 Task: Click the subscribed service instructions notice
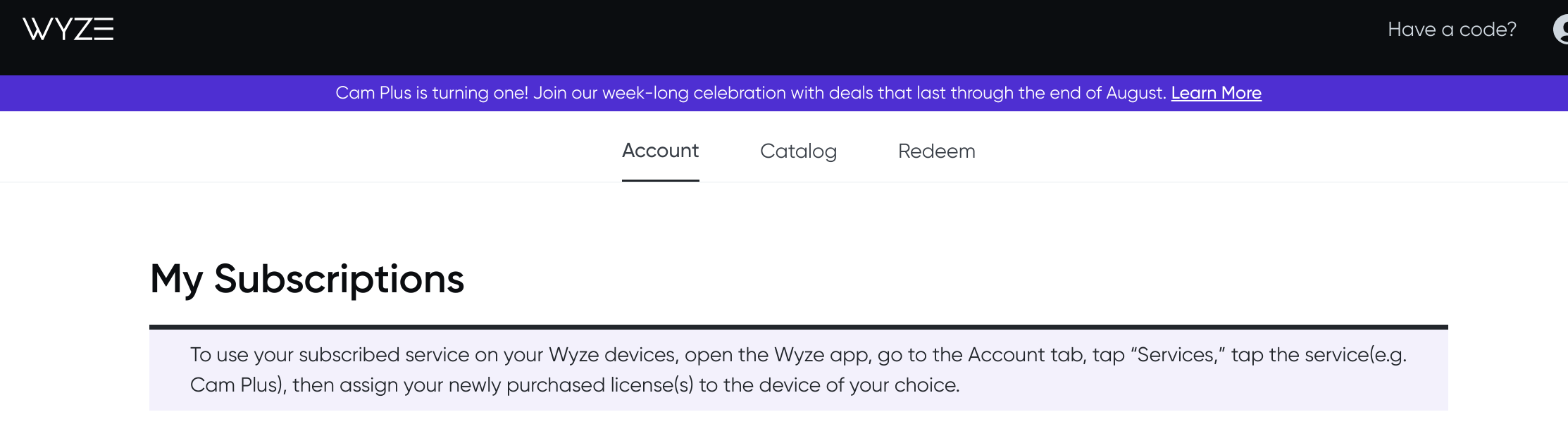(x=798, y=370)
